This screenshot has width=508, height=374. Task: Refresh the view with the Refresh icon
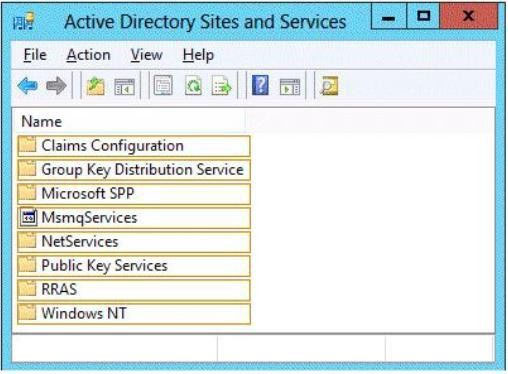(193, 86)
